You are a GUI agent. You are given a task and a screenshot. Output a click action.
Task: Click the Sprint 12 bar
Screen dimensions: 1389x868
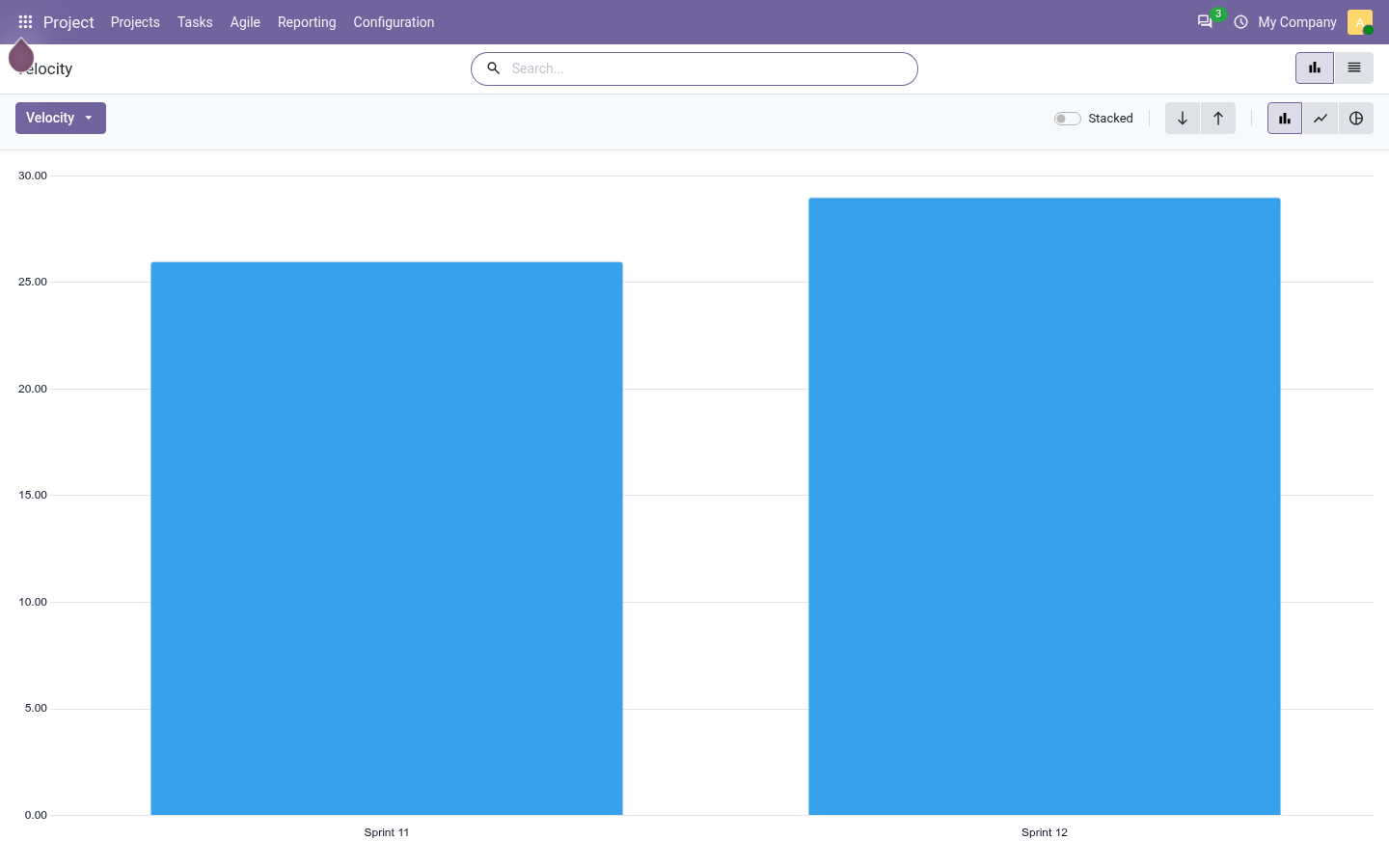(x=1045, y=506)
